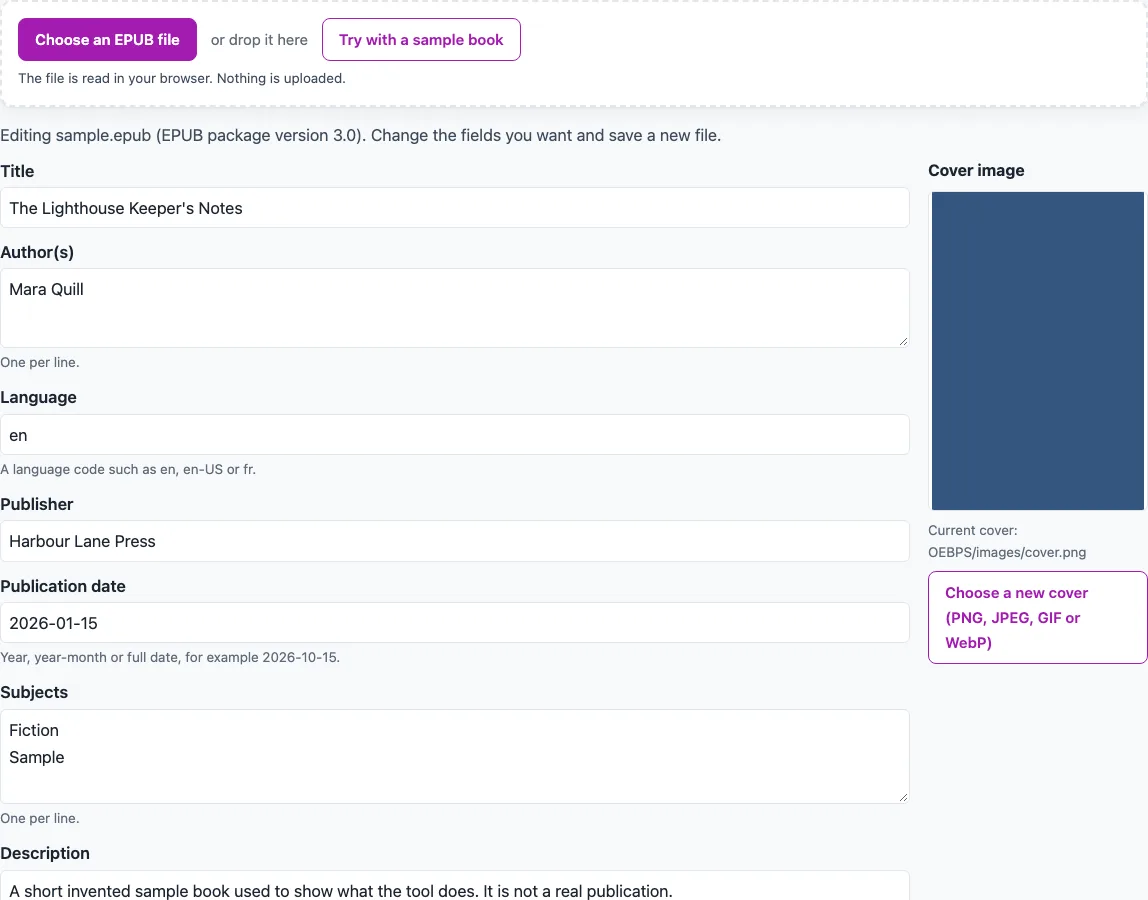Choose a new cover image button
The width and height of the screenshot is (1148, 900).
coord(1037,617)
